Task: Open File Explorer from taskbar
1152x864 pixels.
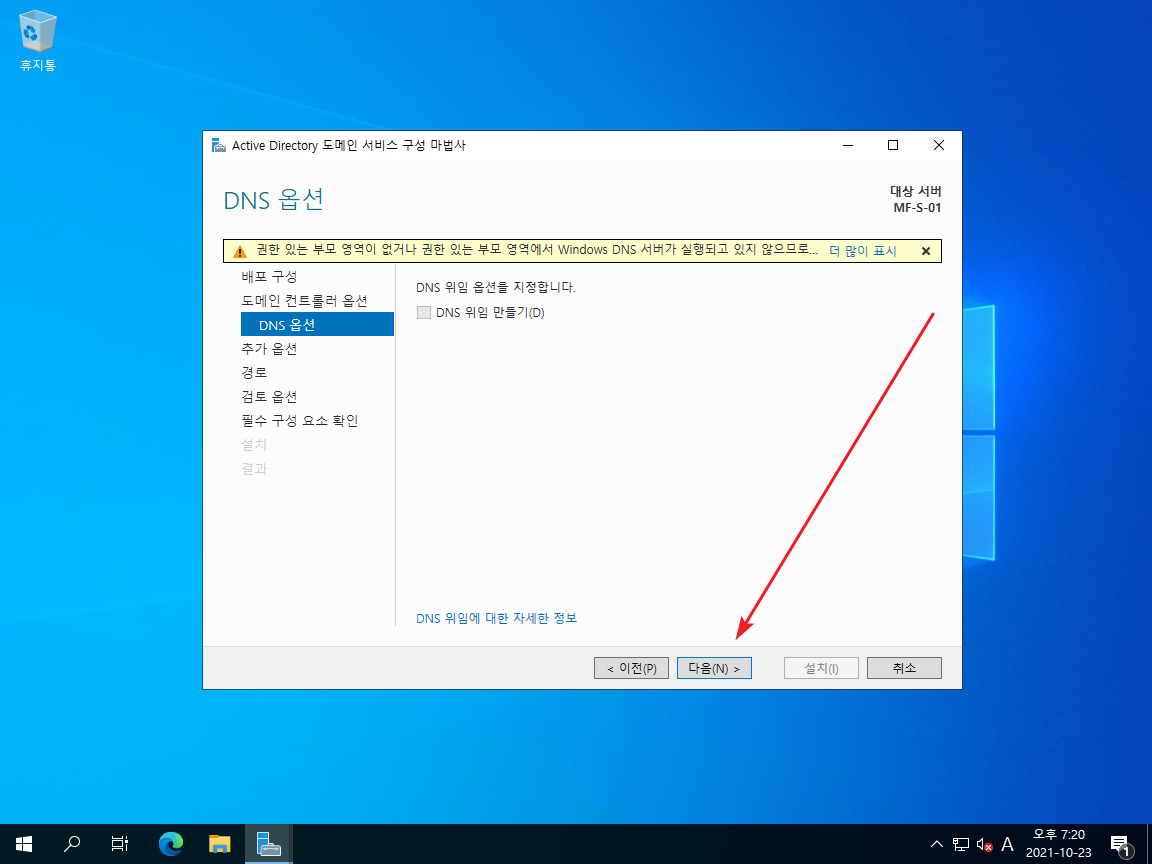Action: point(220,844)
